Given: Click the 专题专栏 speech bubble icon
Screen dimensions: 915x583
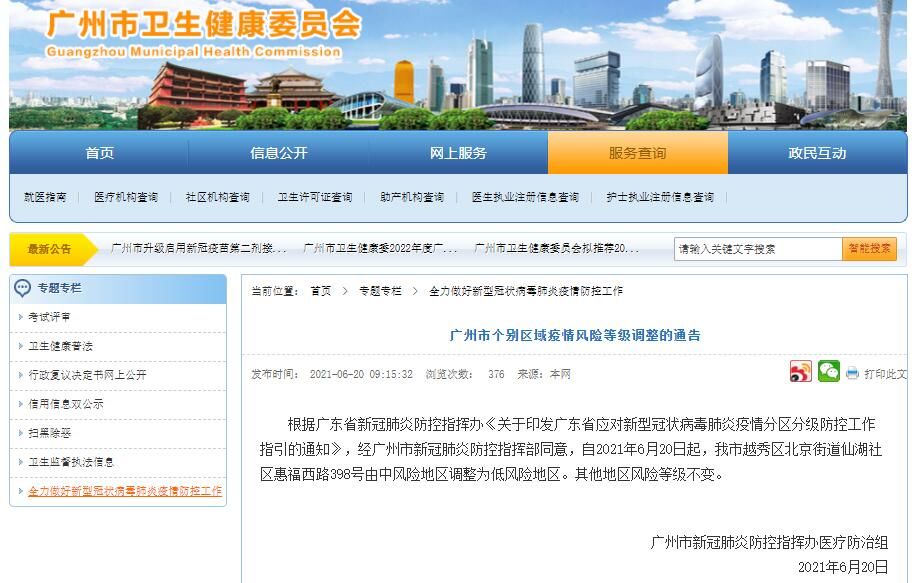Looking at the screenshot, I should click(x=23, y=288).
